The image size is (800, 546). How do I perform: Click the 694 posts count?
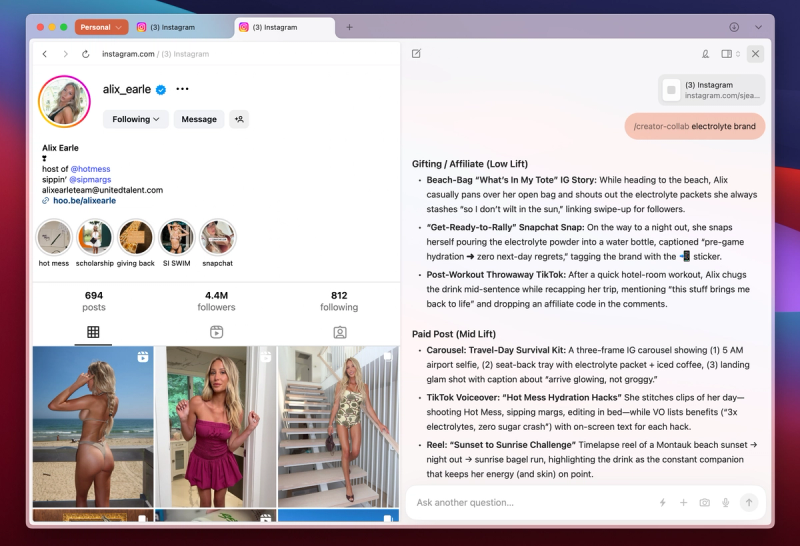point(94,301)
